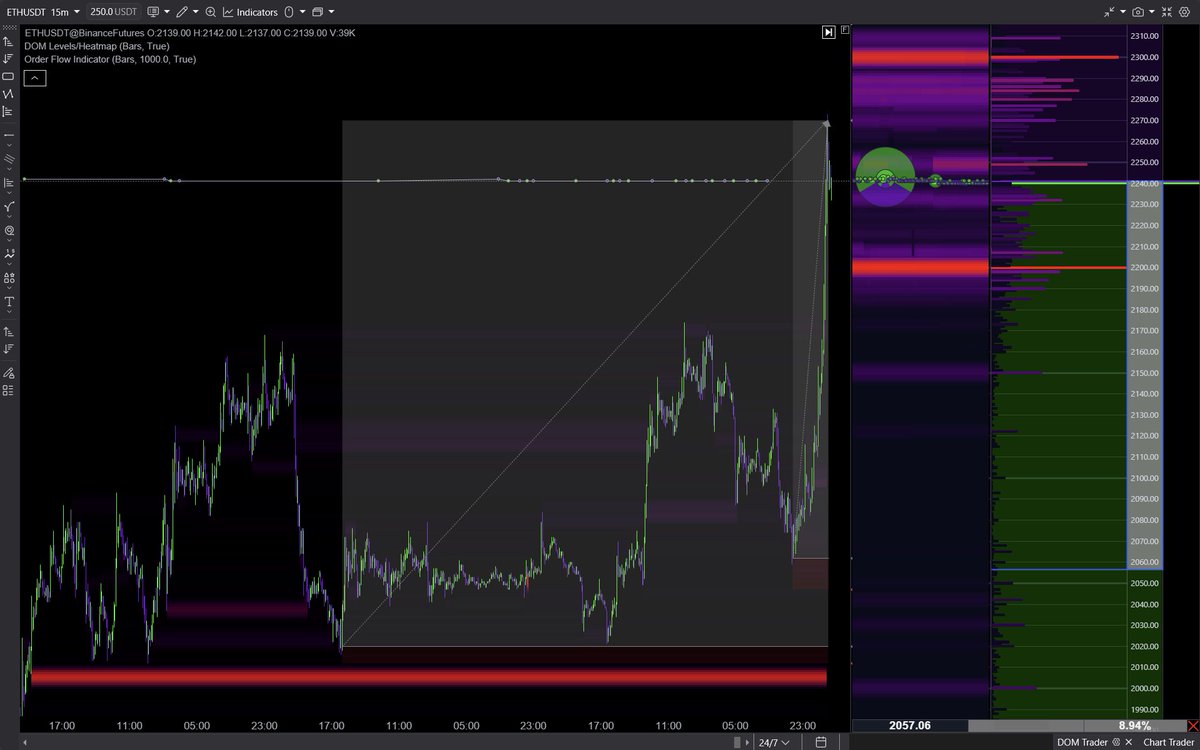Click the lower sort-descending sidebar icon
Image resolution: width=1200 pixels, height=750 pixels.
tap(8, 349)
